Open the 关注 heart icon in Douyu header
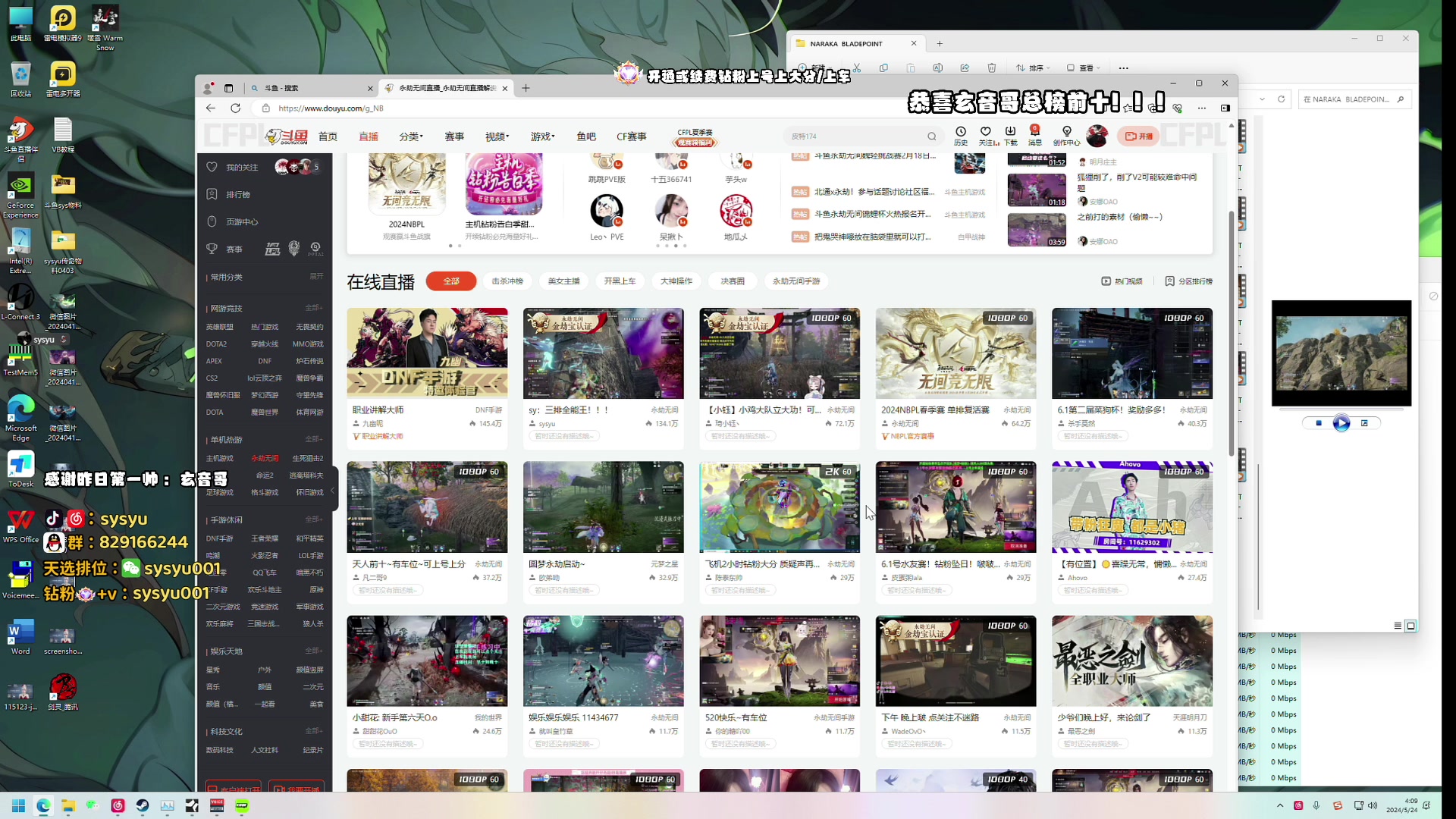This screenshot has height=819, width=1456. point(986,135)
